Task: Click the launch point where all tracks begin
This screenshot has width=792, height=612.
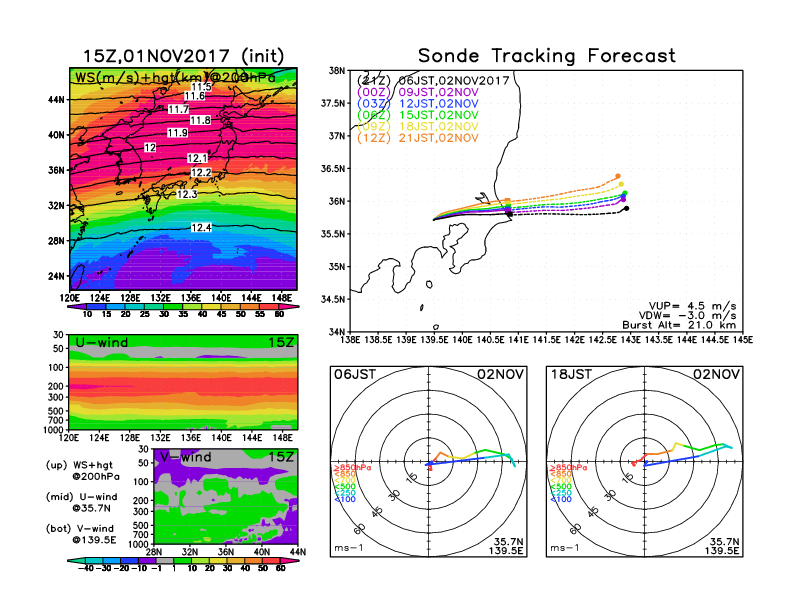Action: (434, 219)
